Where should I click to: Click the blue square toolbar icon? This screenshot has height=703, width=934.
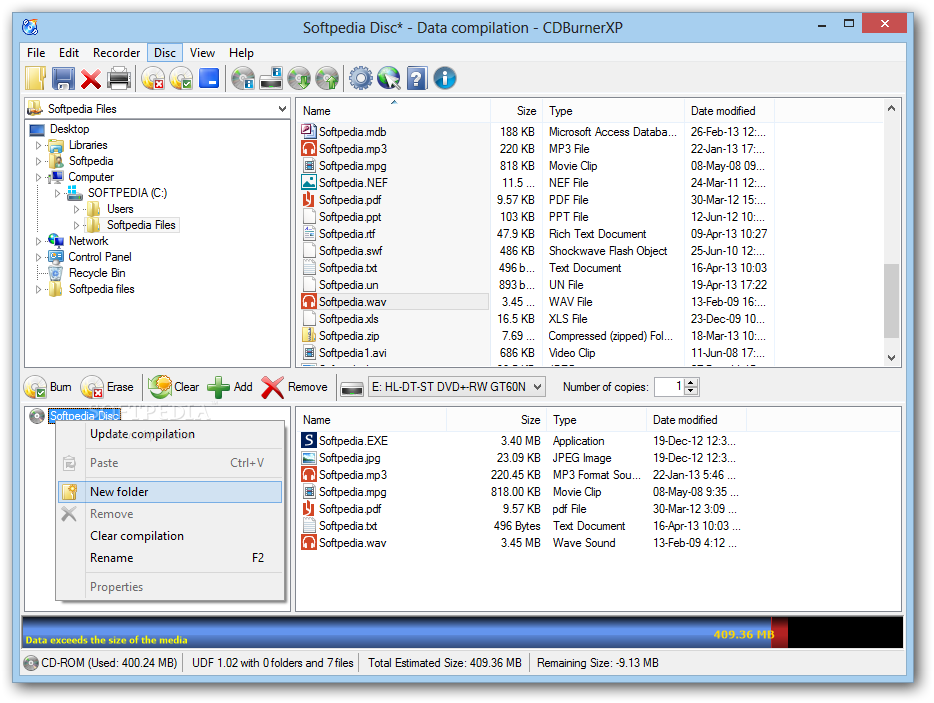tap(209, 78)
